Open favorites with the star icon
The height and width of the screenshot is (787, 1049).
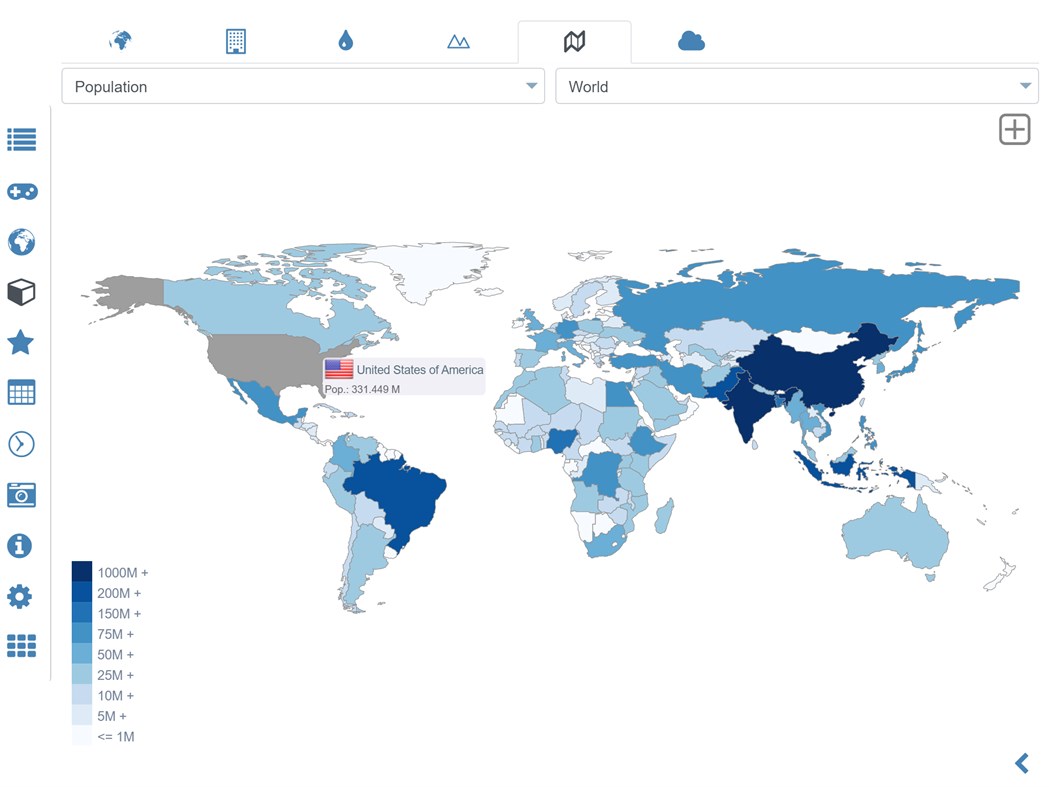pyautogui.click(x=21, y=342)
